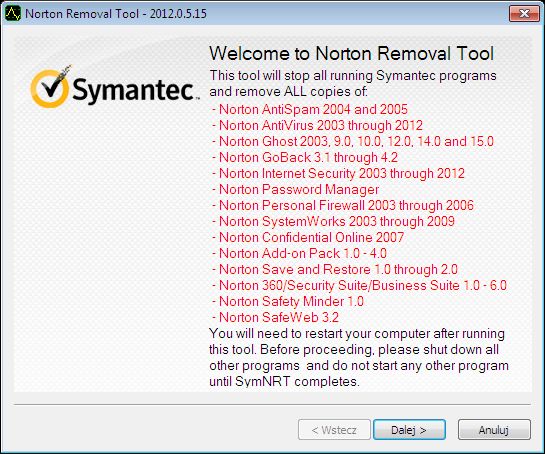
Task: Click the Welcome to Norton Removal Tool heading
Action: point(351,54)
